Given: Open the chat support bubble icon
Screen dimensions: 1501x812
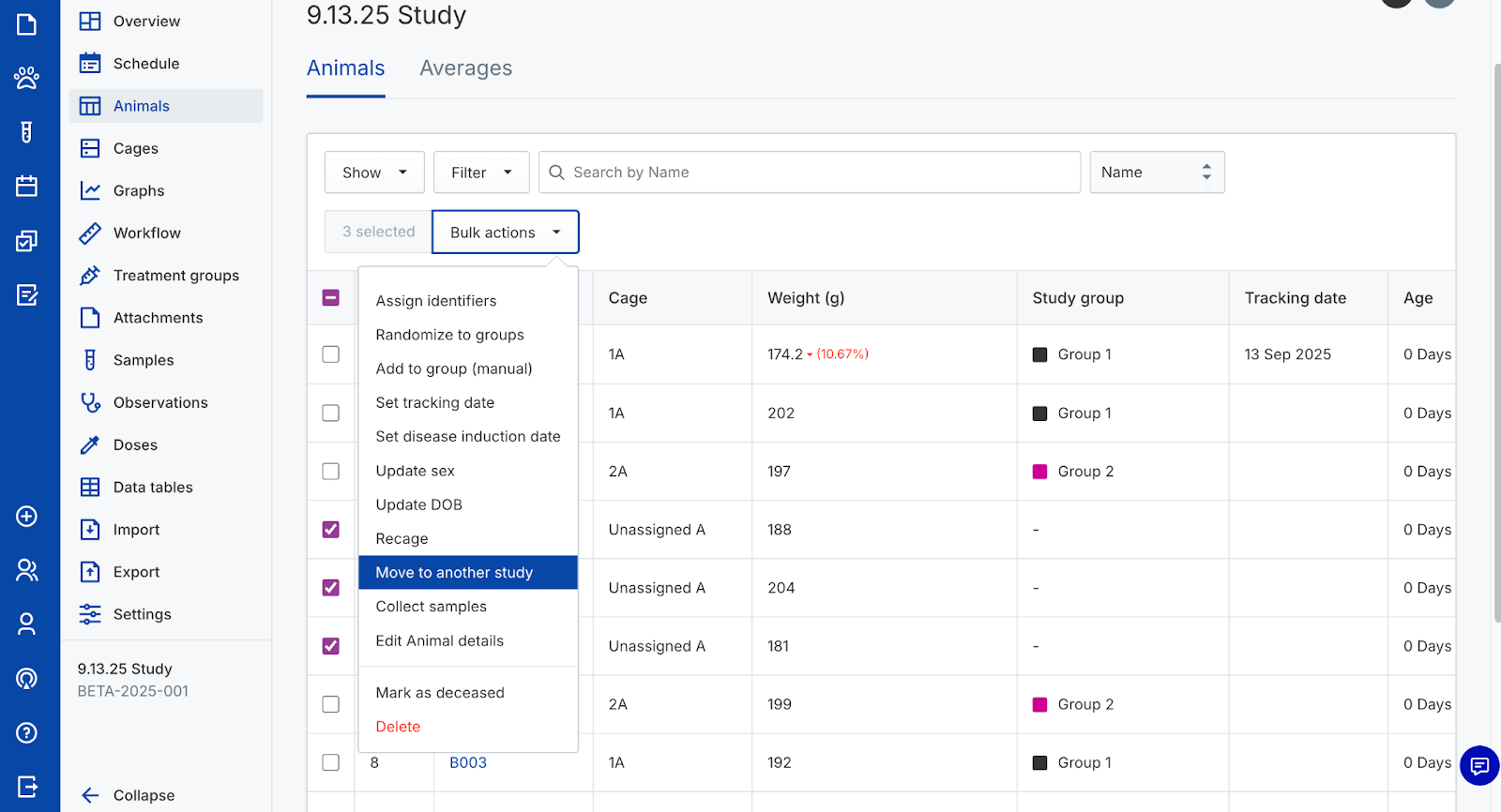Looking at the screenshot, I should [x=1479, y=766].
